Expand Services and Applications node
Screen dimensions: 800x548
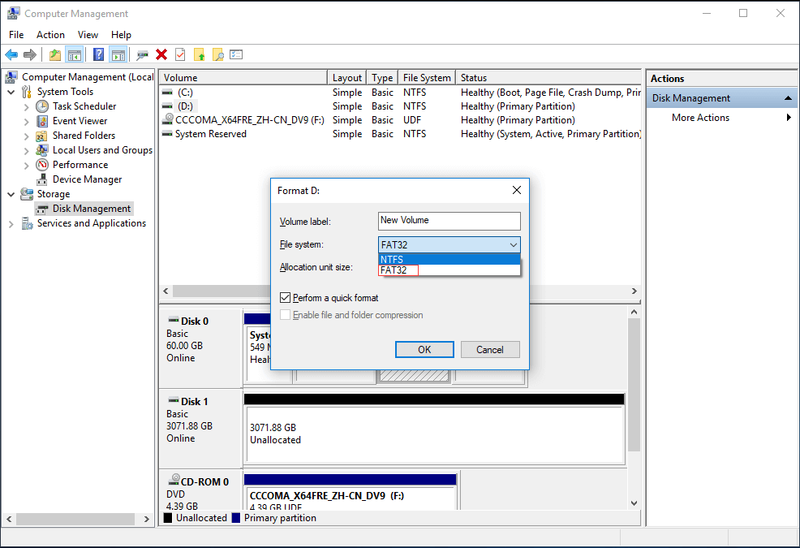click(x=11, y=223)
